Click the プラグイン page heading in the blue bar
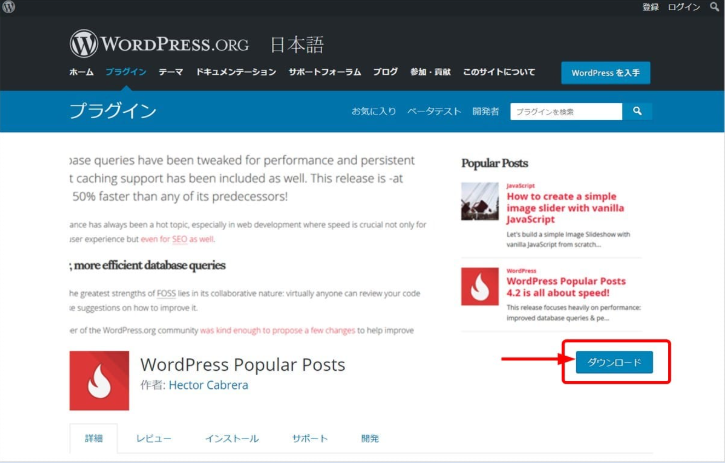725x463 pixels. [x=113, y=111]
